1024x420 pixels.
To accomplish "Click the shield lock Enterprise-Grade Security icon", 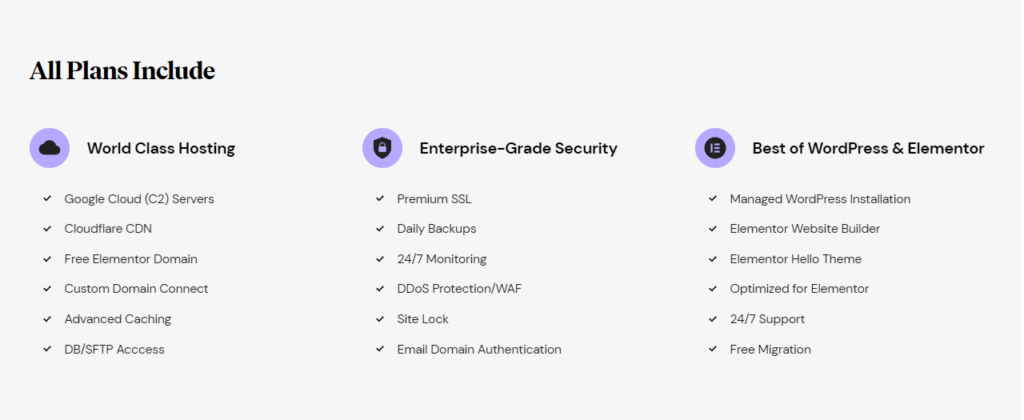I will [382, 148].
